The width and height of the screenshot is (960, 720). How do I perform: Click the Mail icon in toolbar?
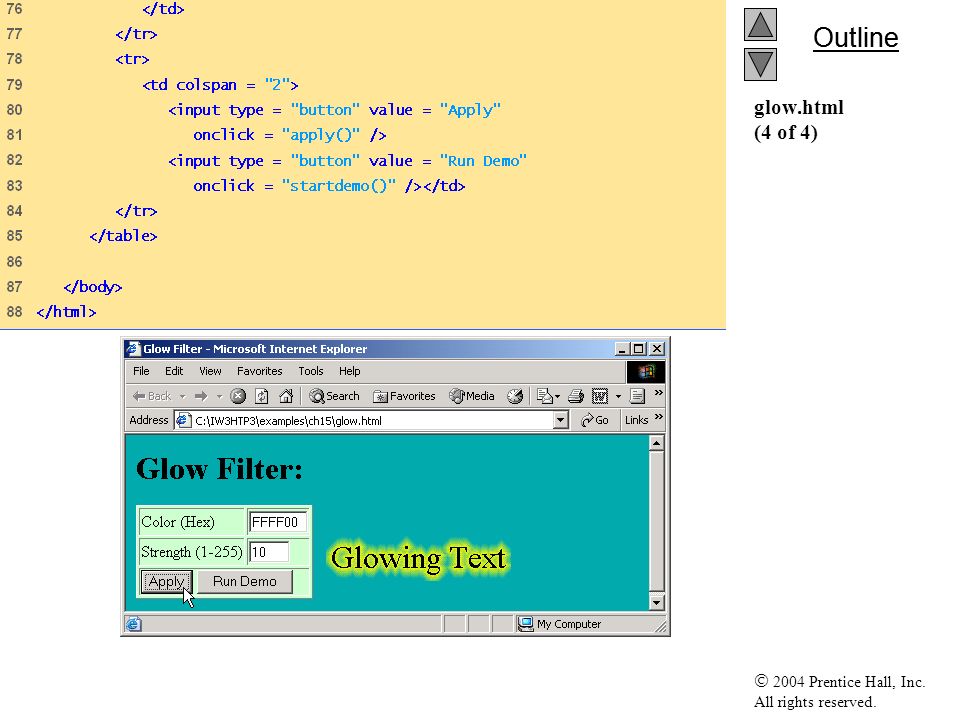coord(544,396)
